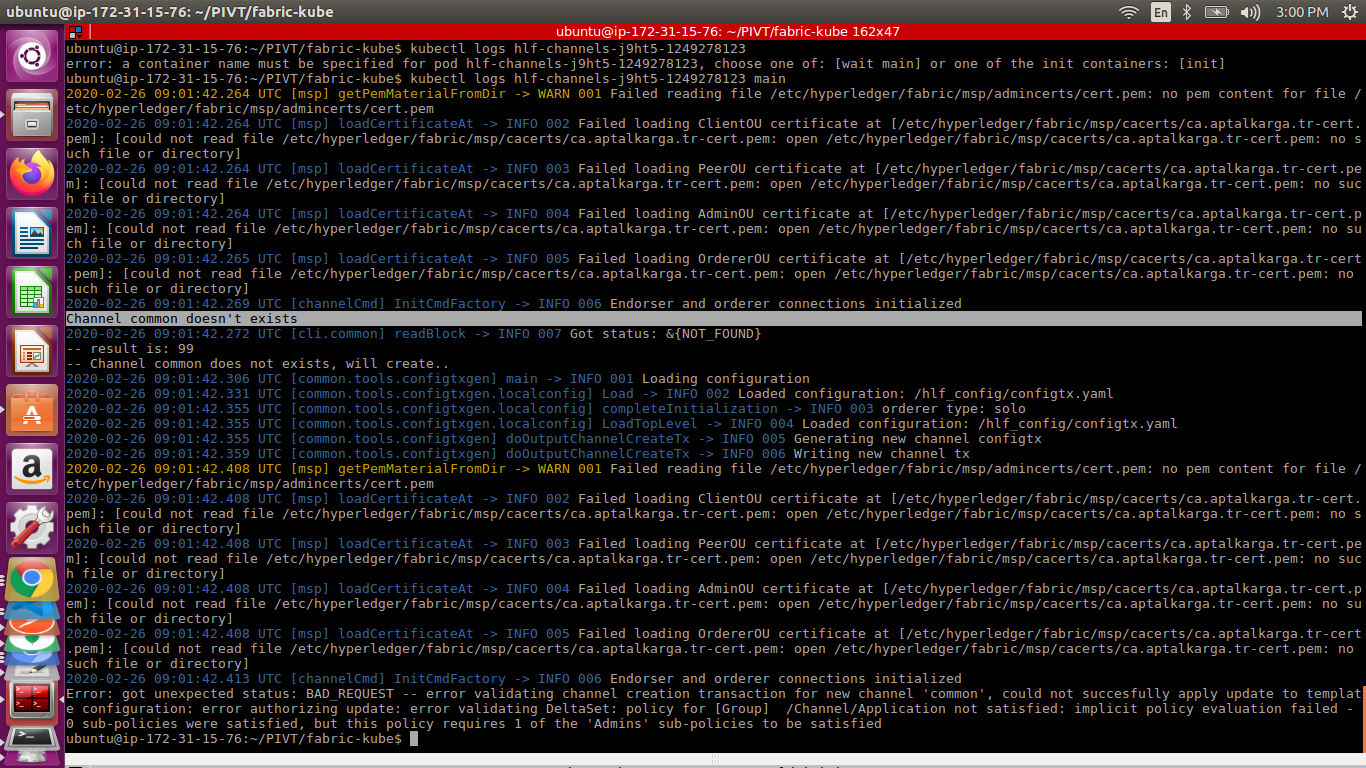The height and width of the screenshot is (768, 1366).
Task: Open the Bluetooth indicator menu
Action: [1187, 12]
